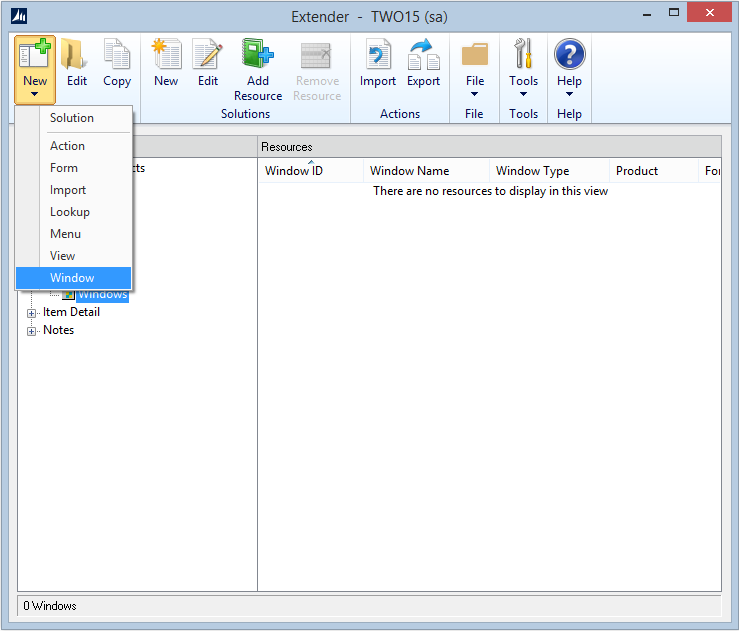Sort by Window Name column header

click(x=426, y=171)
